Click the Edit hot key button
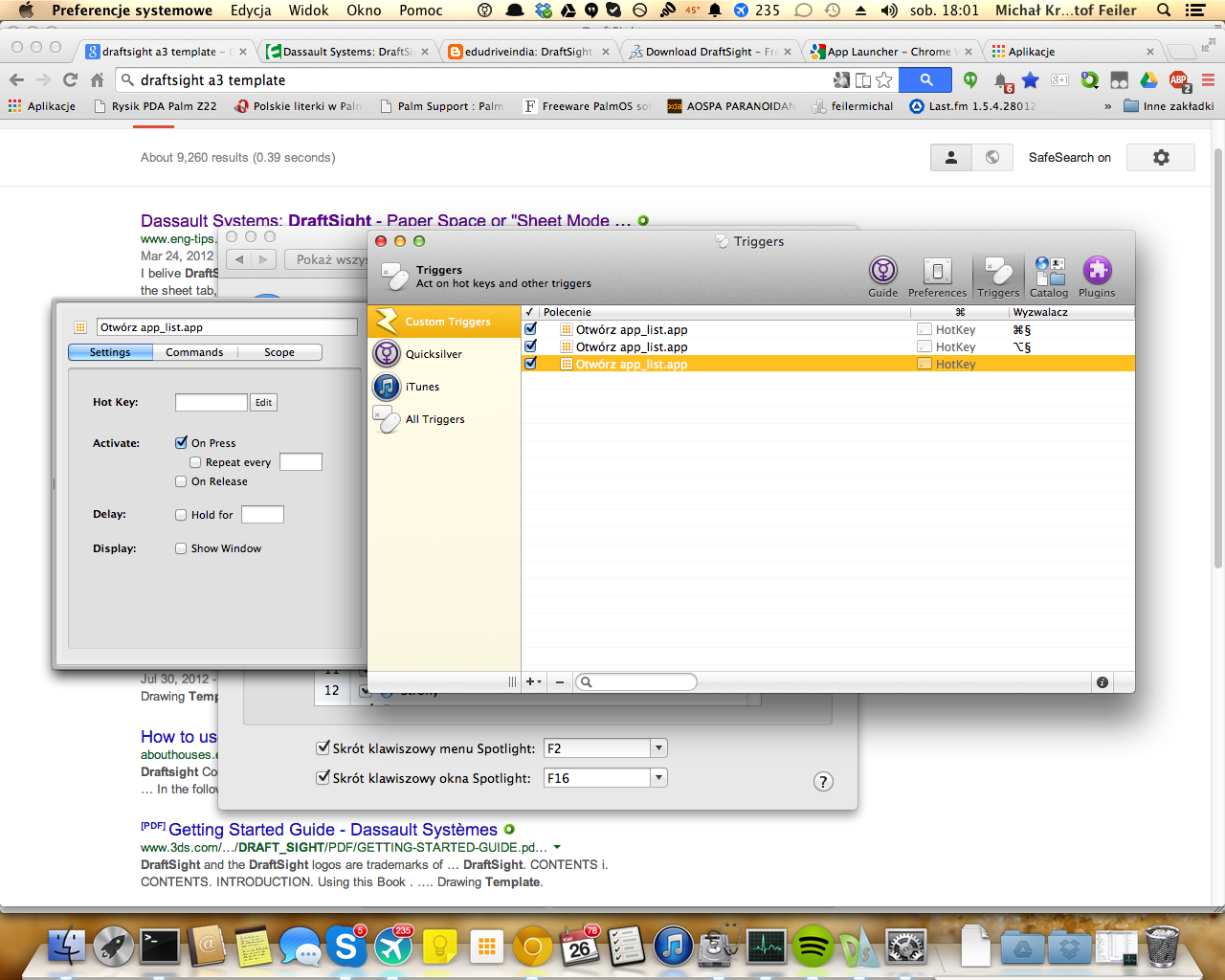The image size is (1225, 980). click(x=264, y=403)
